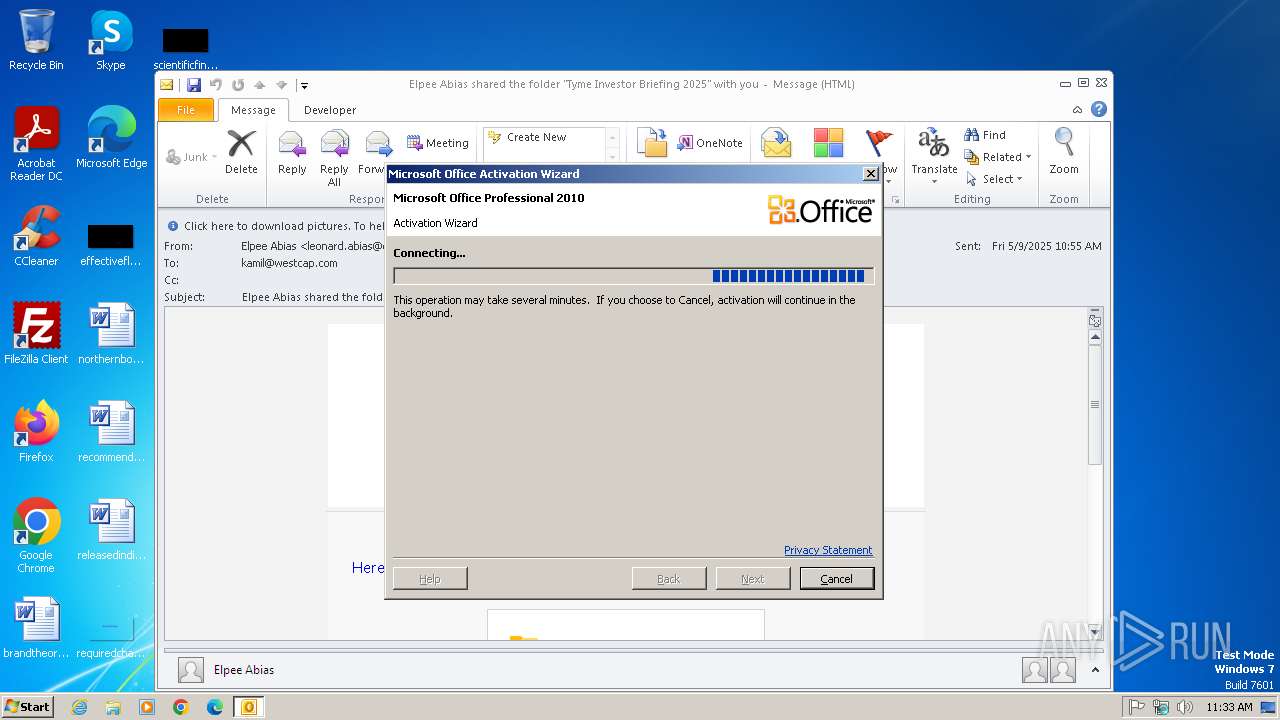
Task: Click recipient kamil@westcap.com in To field
Action: click(x=289, y=263)
